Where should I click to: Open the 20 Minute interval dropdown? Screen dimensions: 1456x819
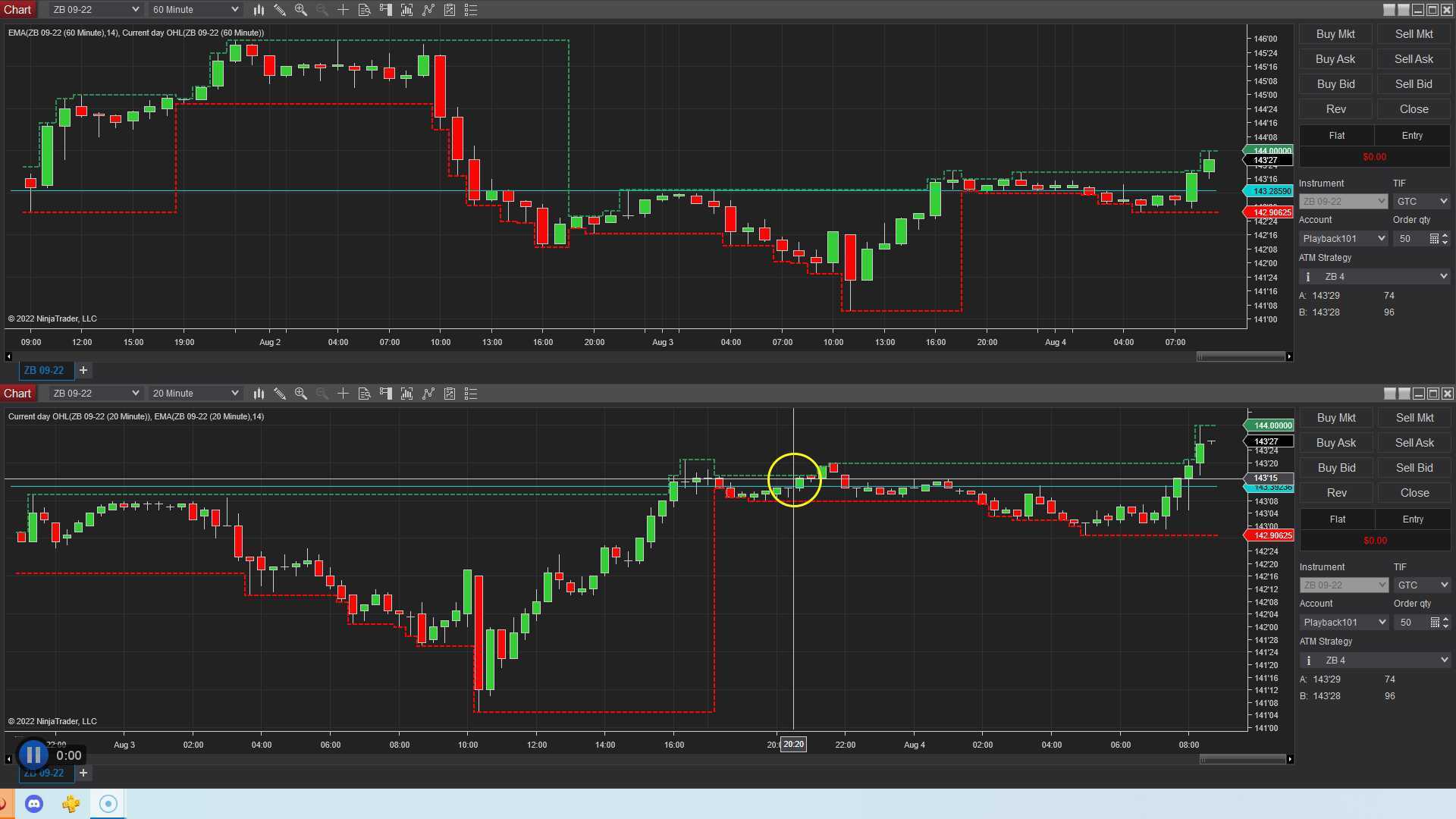pyautogui.click(x=194, y=393)
